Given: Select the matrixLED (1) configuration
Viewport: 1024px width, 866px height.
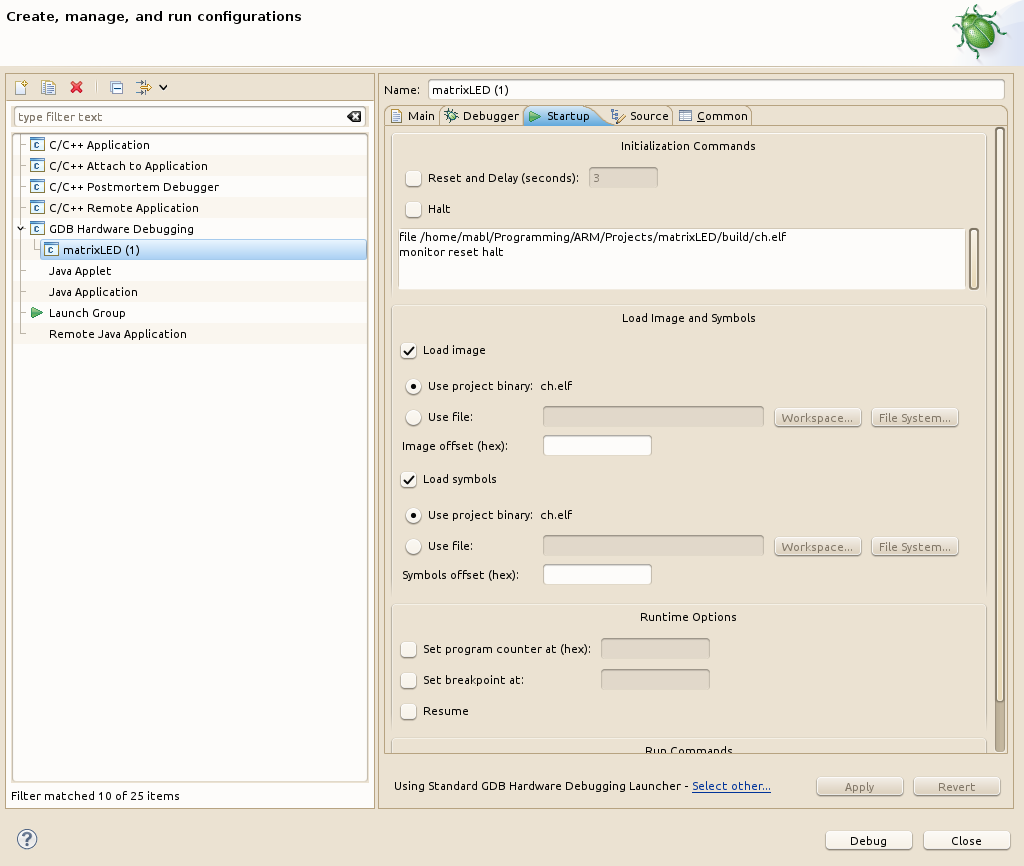Looking at the screenshot, I should (x=203, y=249).
